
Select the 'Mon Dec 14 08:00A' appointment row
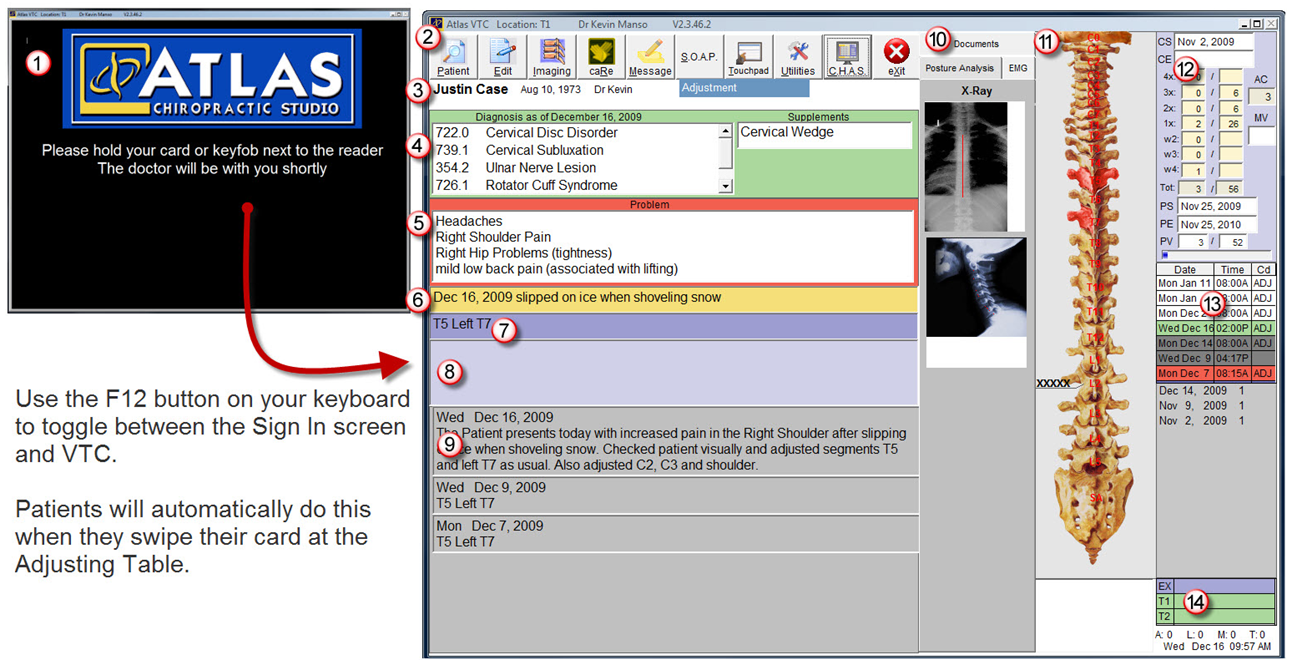(x=1215, y=343)
